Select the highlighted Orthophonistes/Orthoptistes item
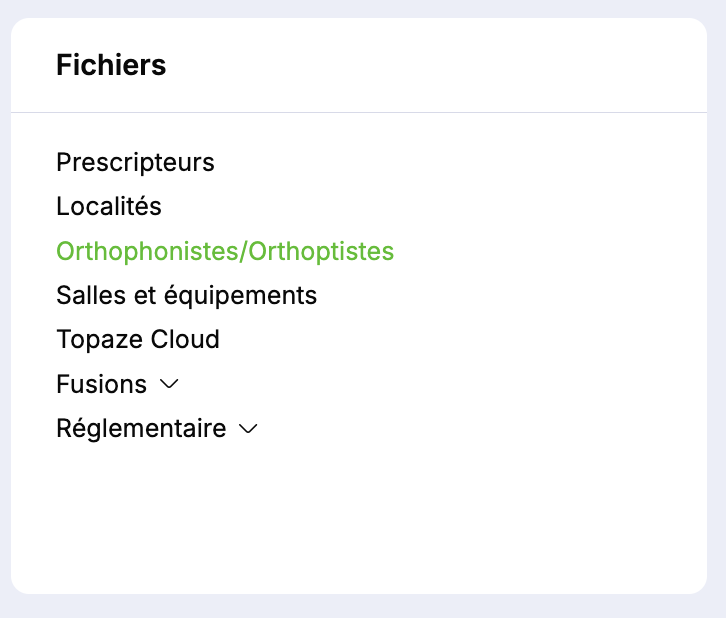This screenshot has height=618, width=726. click(x=225, y=251)
